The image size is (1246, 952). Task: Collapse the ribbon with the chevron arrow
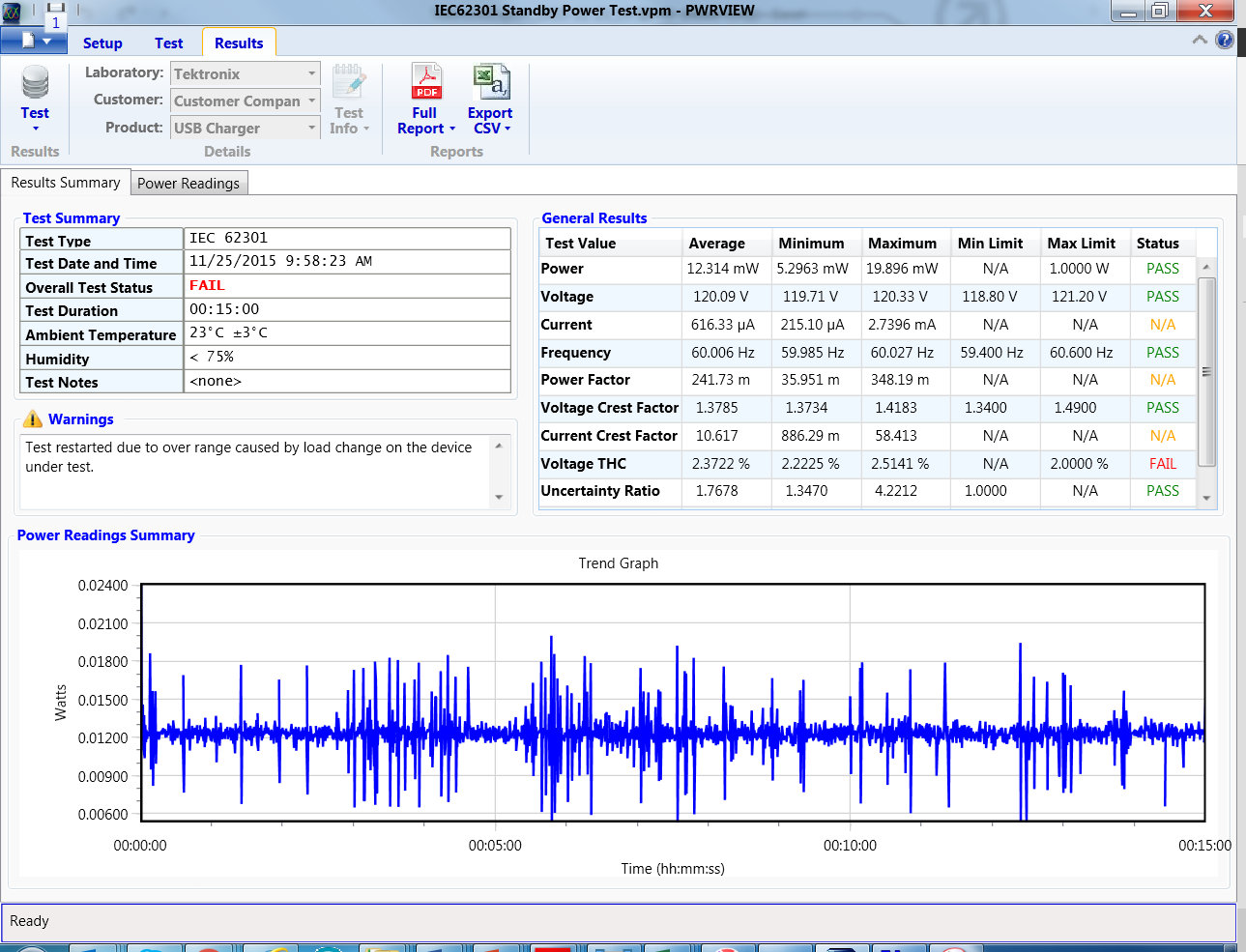point(1200,40)
